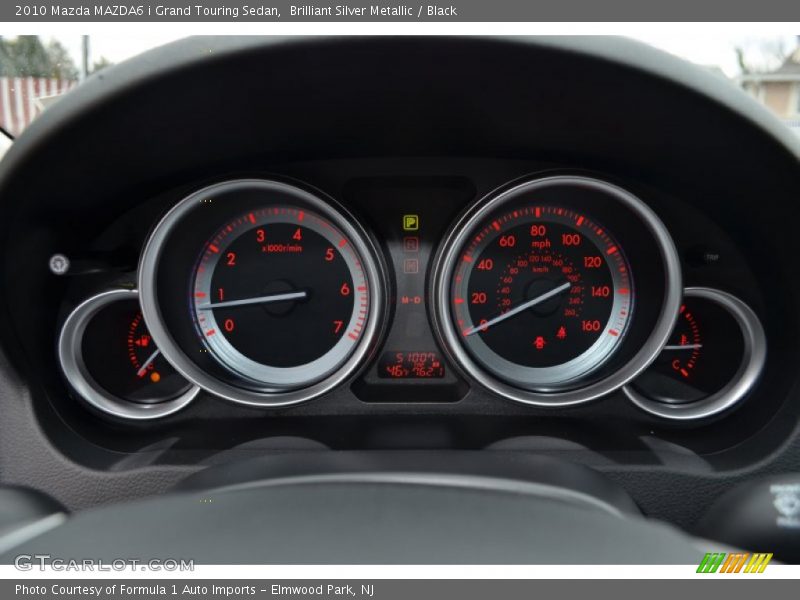Open the 2010 Mazda MAZDA6 title link
The image size is (800, 600).
(x=140, y=12)
